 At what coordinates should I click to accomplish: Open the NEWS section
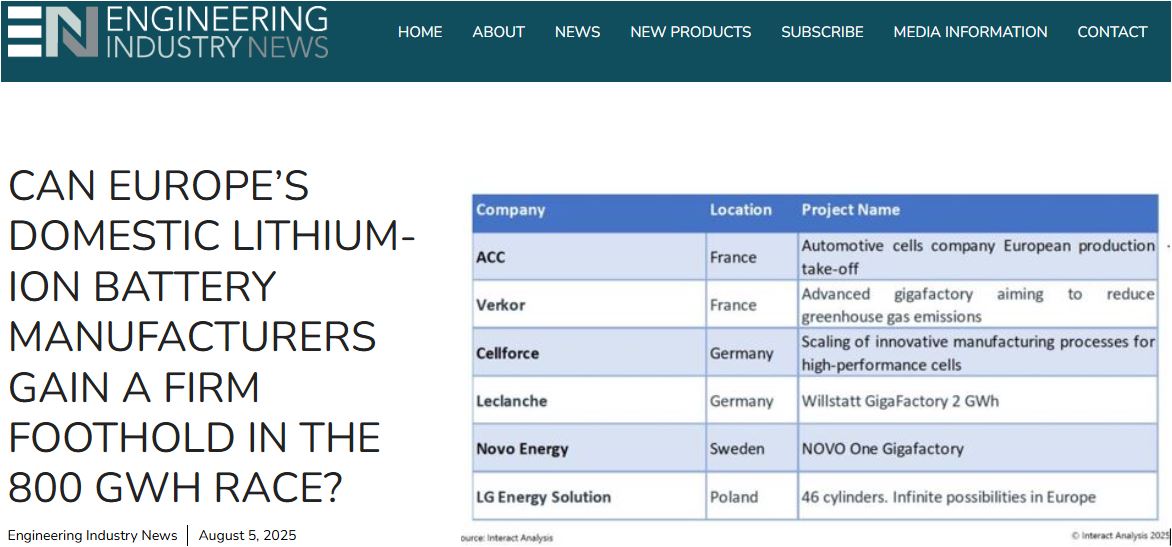[577, 32]
